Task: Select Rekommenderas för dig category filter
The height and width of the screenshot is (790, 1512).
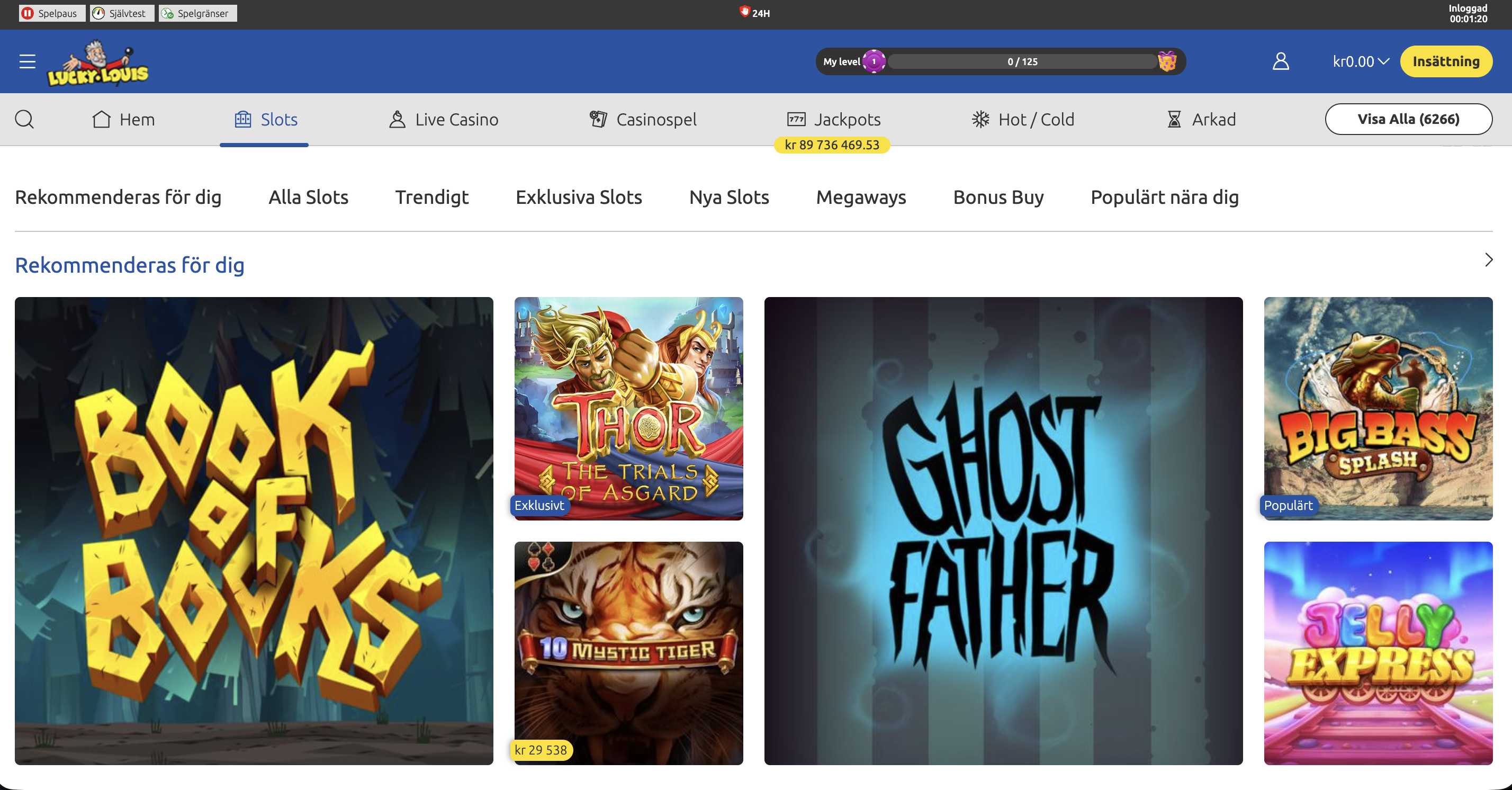Action: pyautogui.click(x=118, y=197)
